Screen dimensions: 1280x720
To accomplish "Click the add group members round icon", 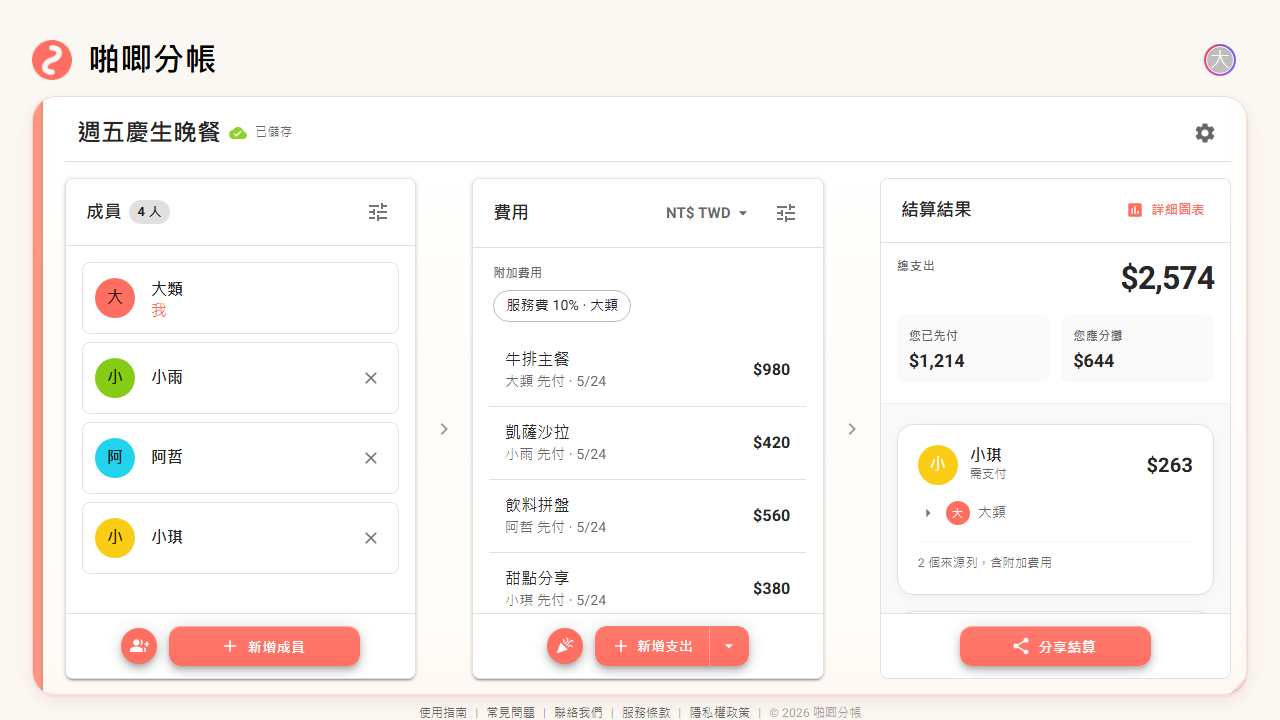I will click(x=139, y=646).
